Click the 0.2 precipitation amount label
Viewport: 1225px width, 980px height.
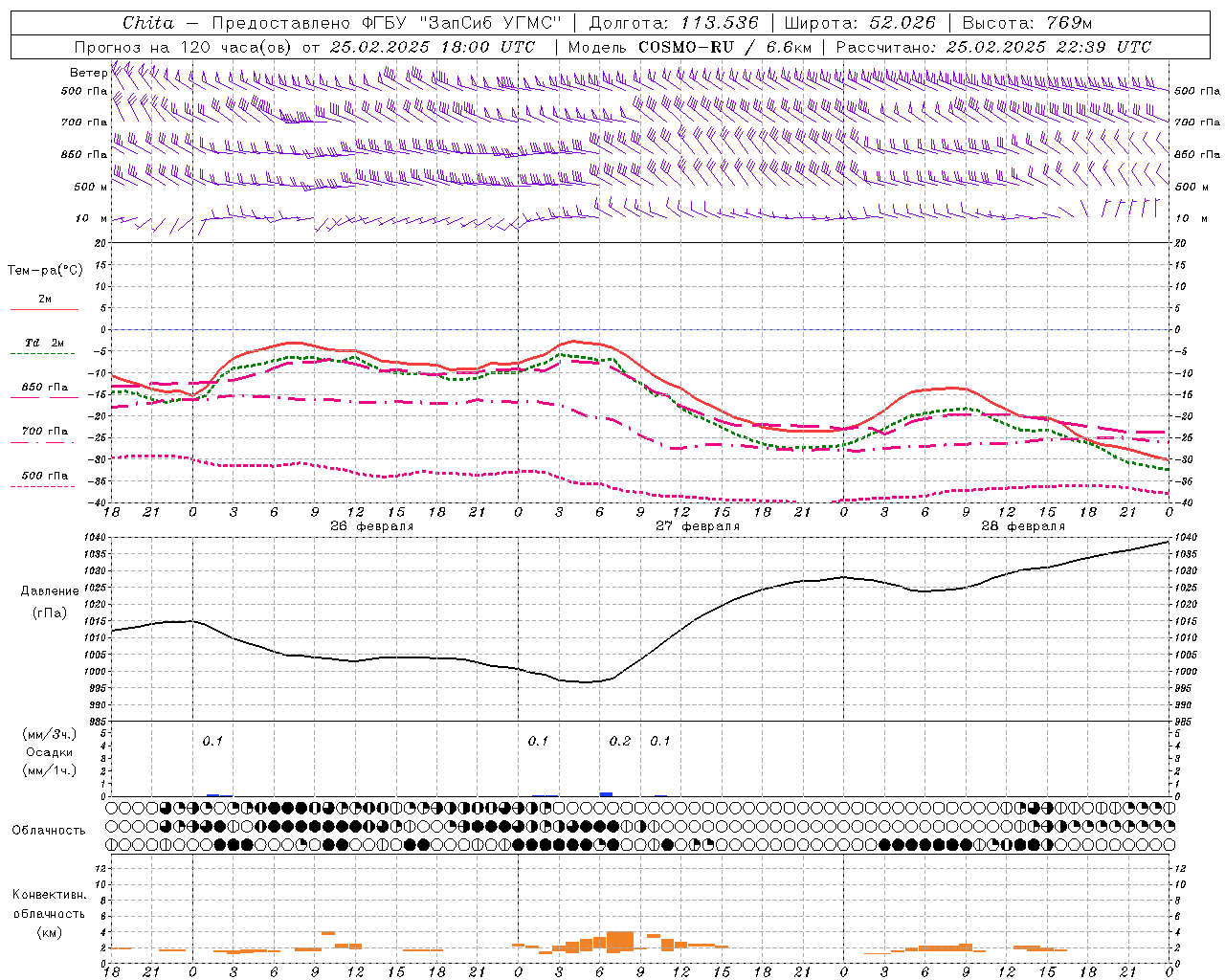[x=620, y=741]
